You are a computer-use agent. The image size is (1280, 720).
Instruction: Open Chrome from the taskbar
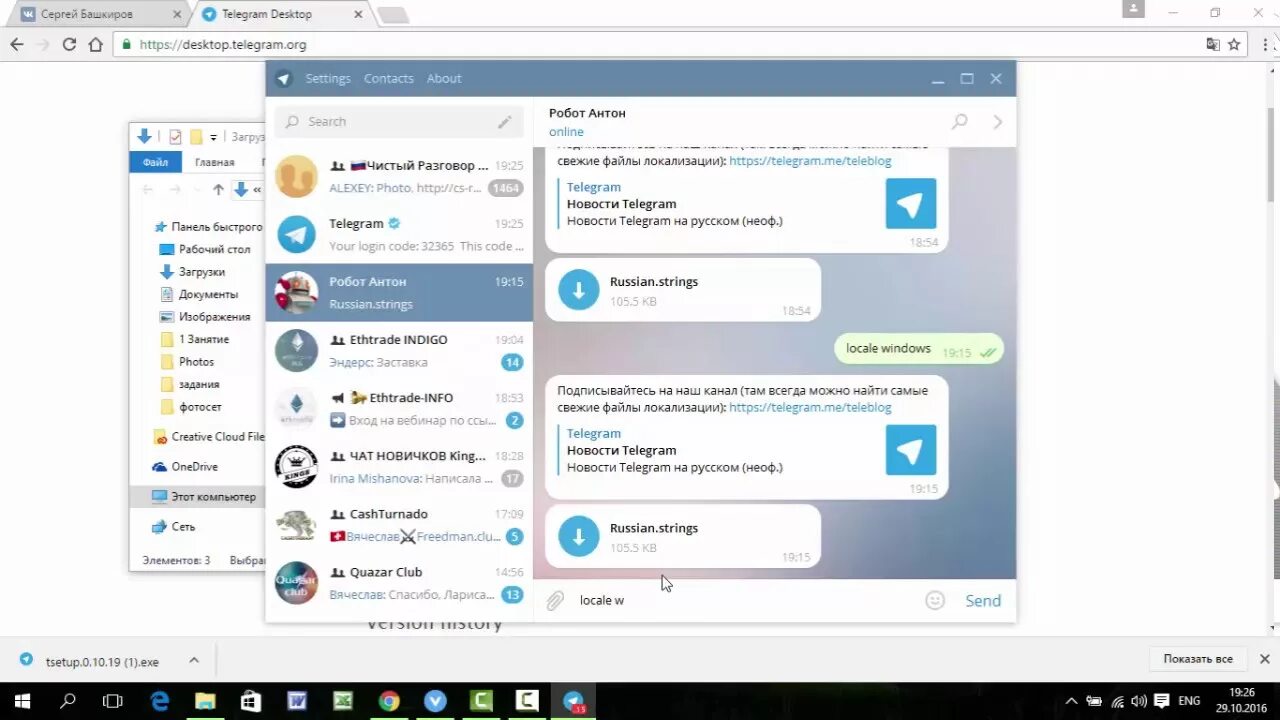pos(389,701)
